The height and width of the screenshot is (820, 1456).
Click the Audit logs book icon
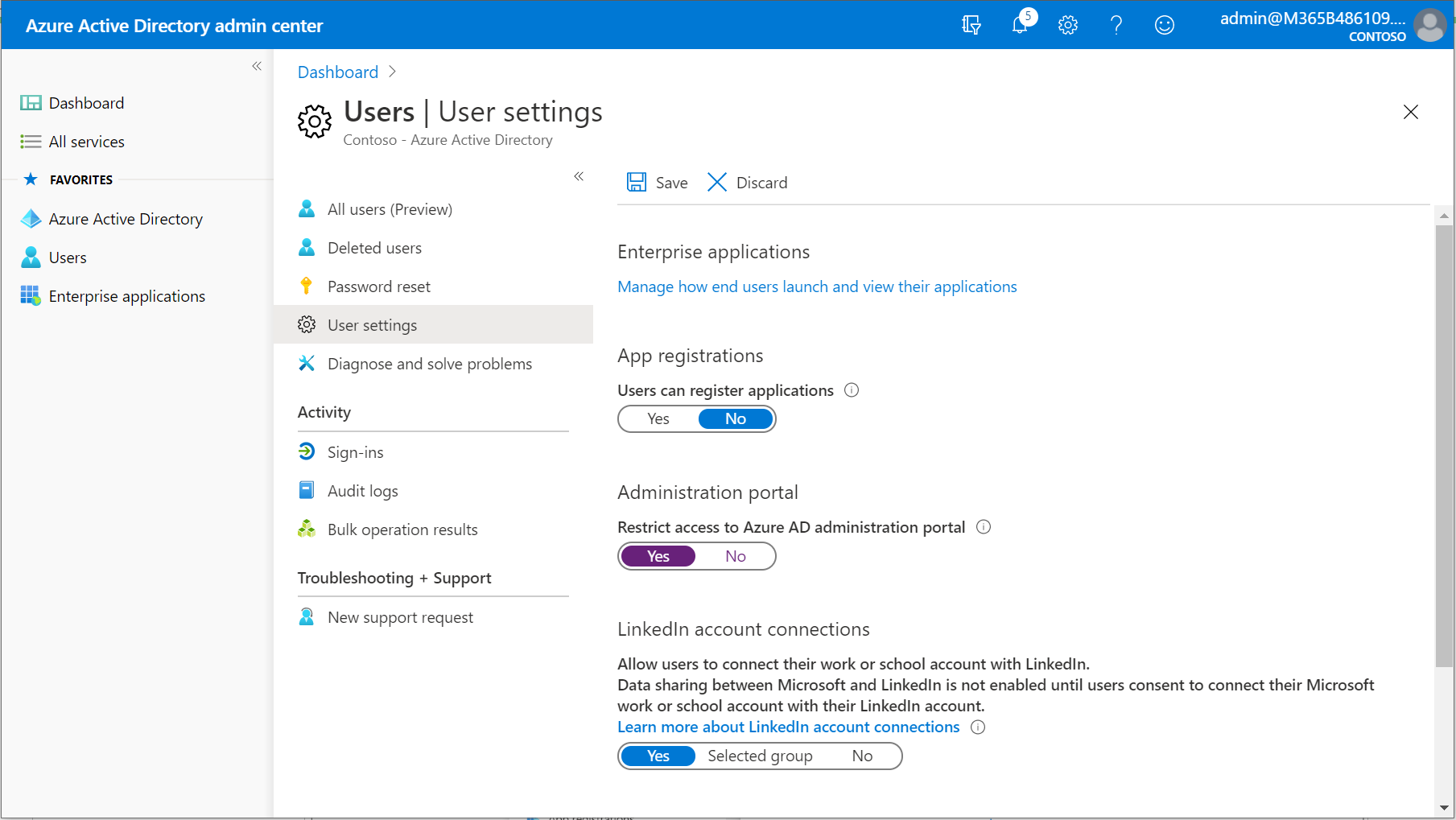click(307, 491)
